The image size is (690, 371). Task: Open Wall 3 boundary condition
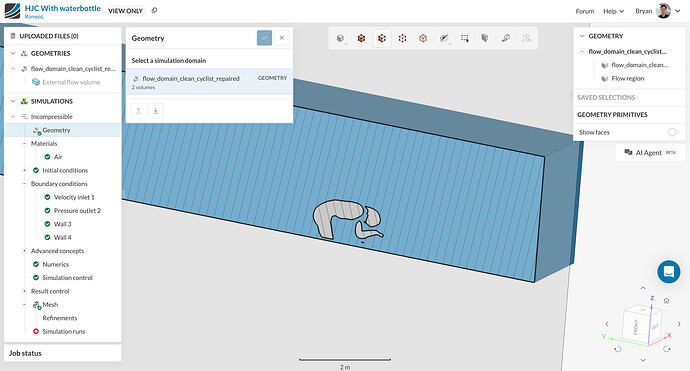(62, 224)
